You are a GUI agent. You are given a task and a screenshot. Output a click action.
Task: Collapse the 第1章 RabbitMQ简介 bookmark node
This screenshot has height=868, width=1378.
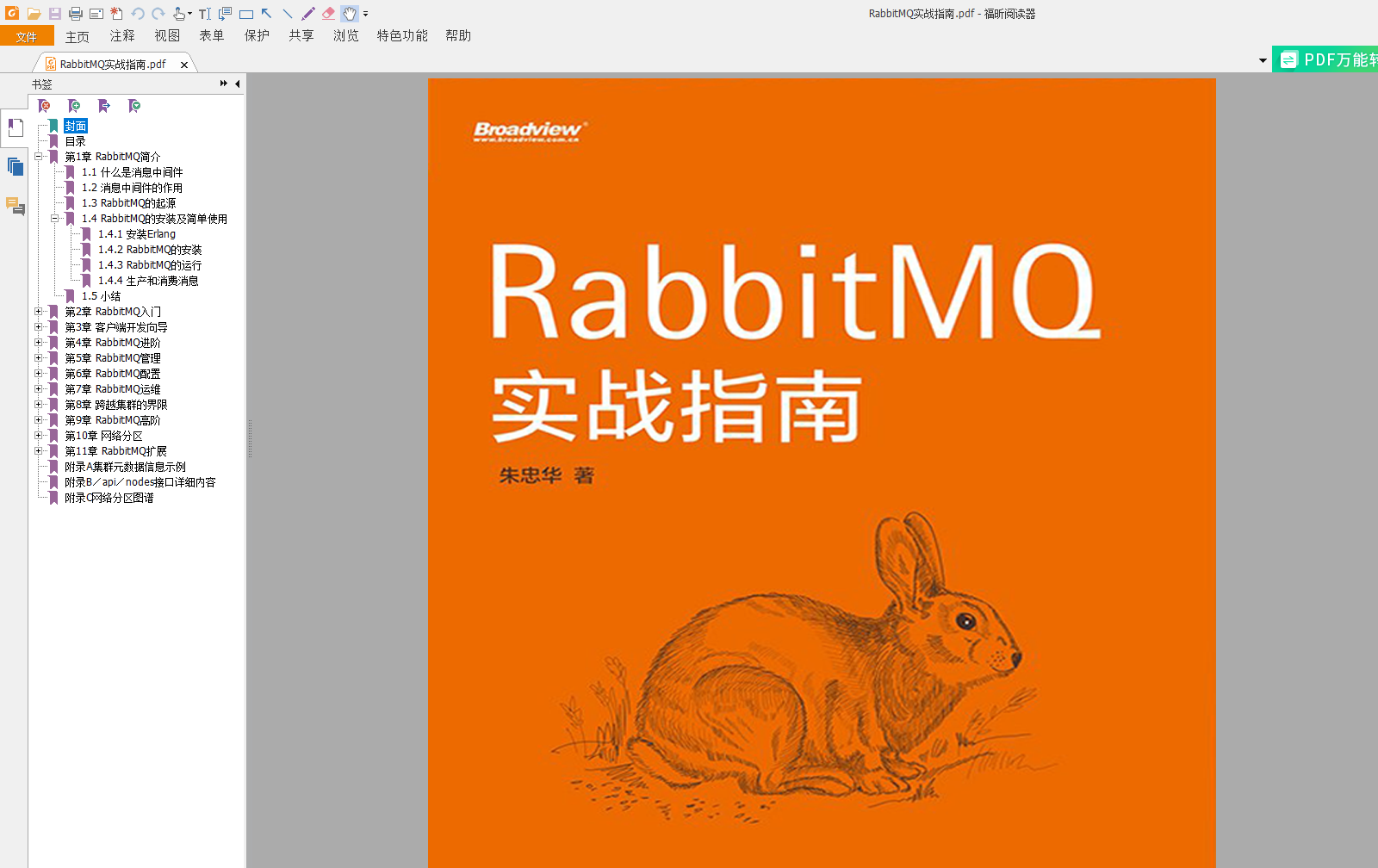click(x=38, y=157)
